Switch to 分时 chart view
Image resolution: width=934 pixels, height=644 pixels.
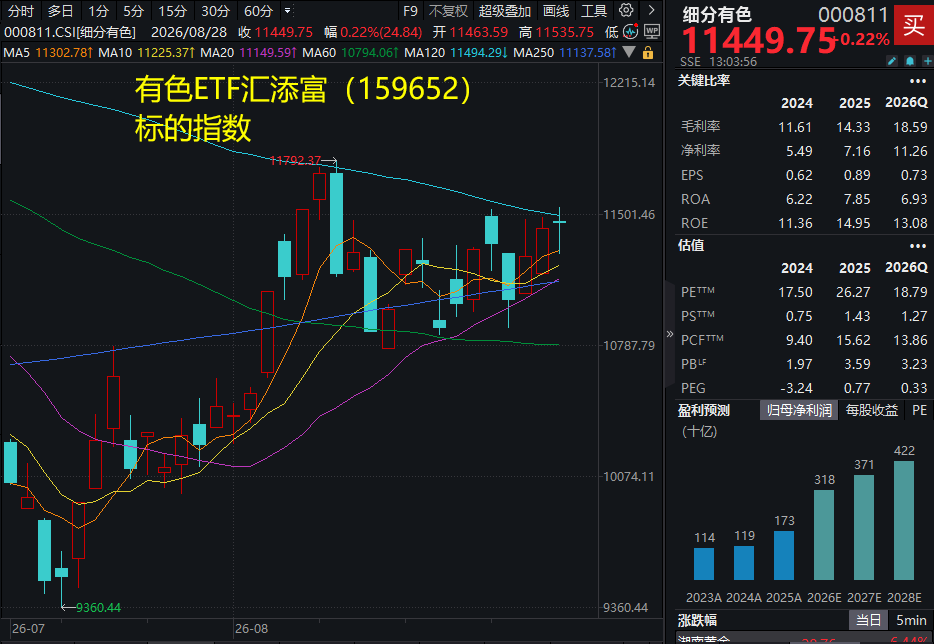tap(21, 11)
